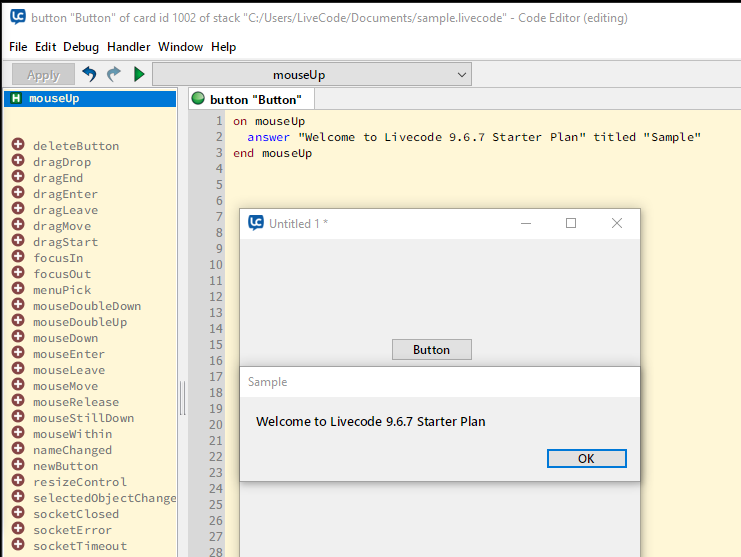Open the Debug menu
Viewport: 741px width, 557px height.
81,47
